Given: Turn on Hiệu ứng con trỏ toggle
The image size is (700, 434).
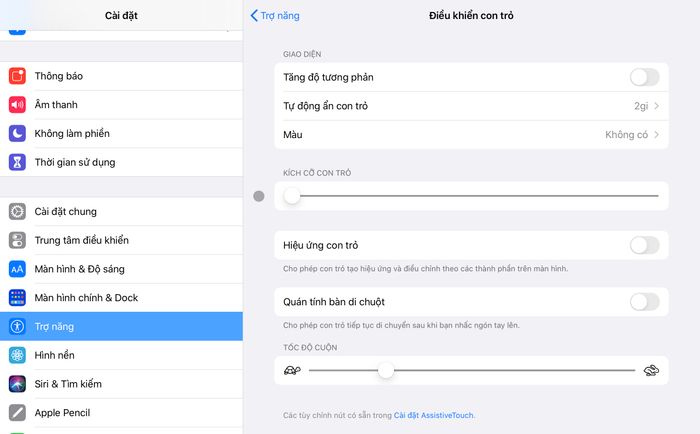Looking at the screenshot, I should 644,245.
